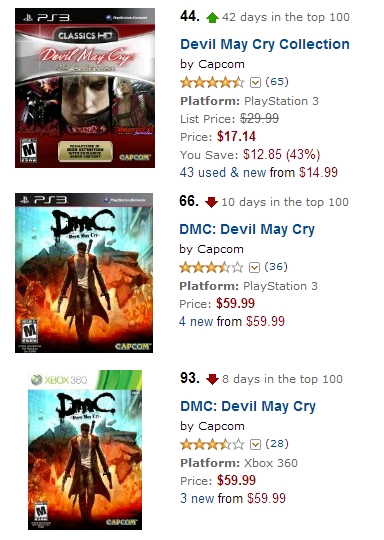Open '3 new' offers link

point(197,498)
